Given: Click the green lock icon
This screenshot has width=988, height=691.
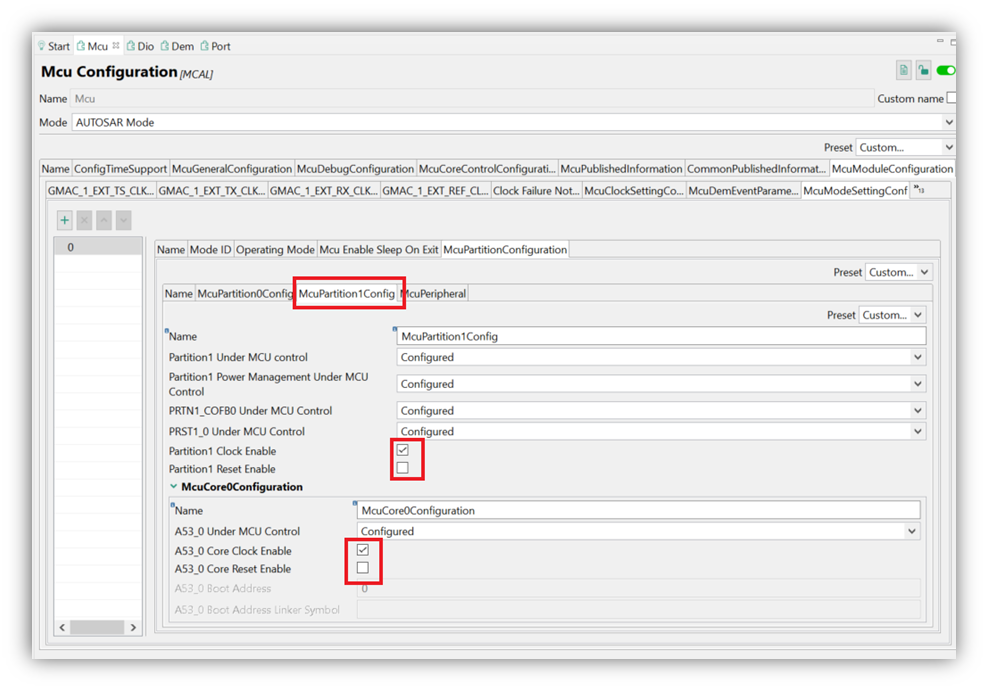Looking at the screenshot, I should tap(923, 70).
